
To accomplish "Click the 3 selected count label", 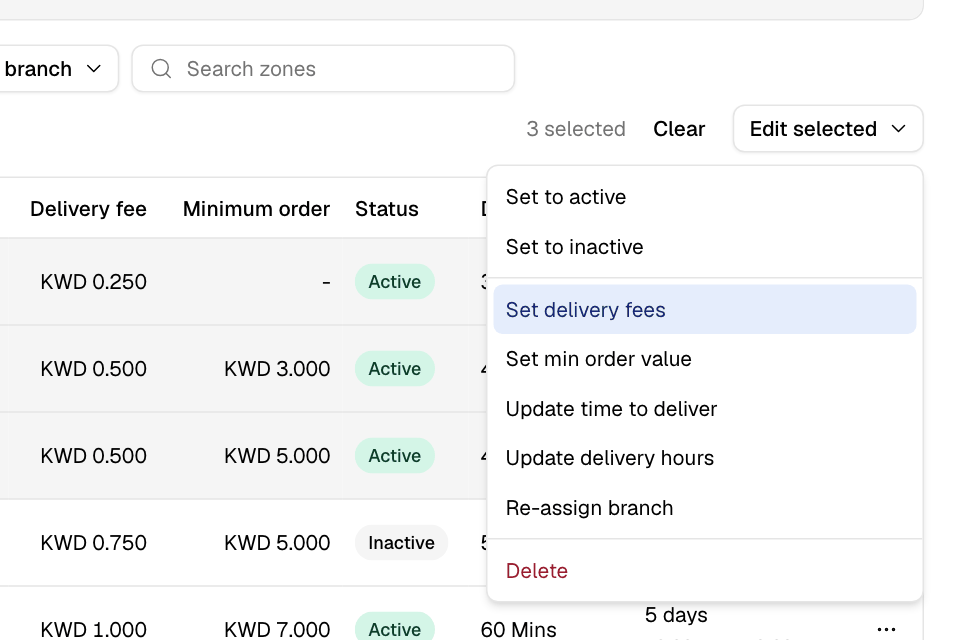I will coord(576,129).
